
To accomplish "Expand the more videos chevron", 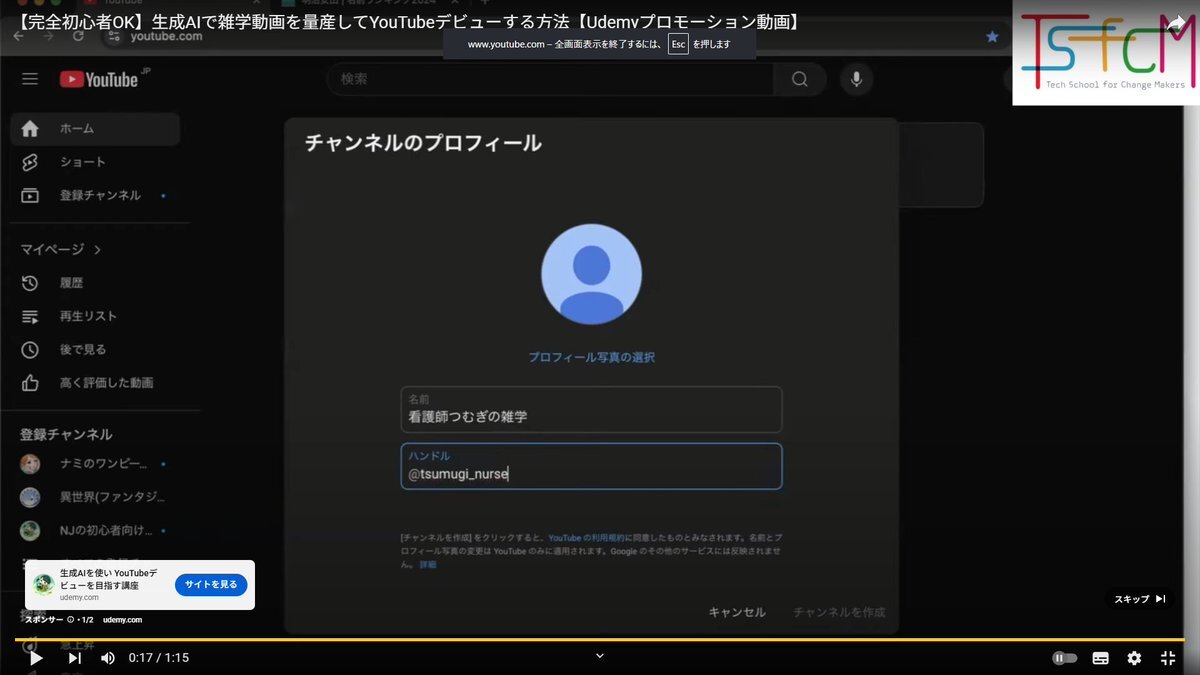I will click(x=600, y=656).
